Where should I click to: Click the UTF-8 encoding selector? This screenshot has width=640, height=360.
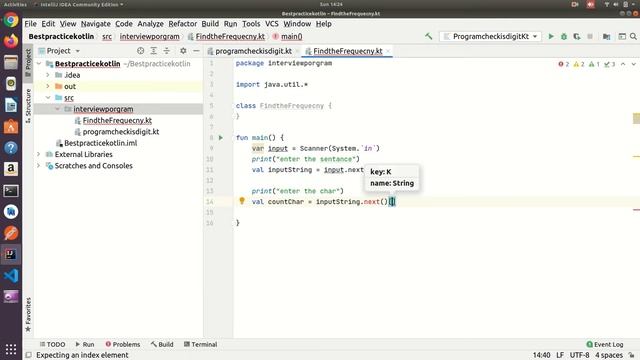pos(579,355)
